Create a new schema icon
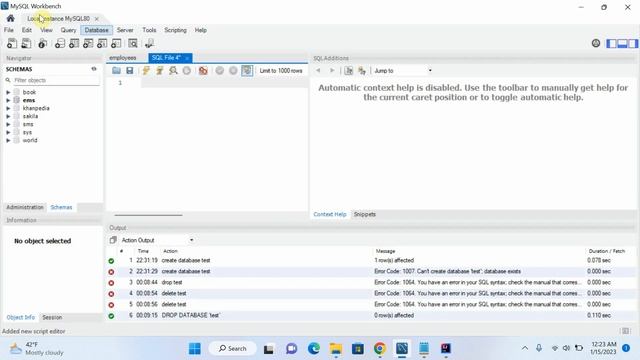Screen dimensions: 640x360 tap(60, 43)
